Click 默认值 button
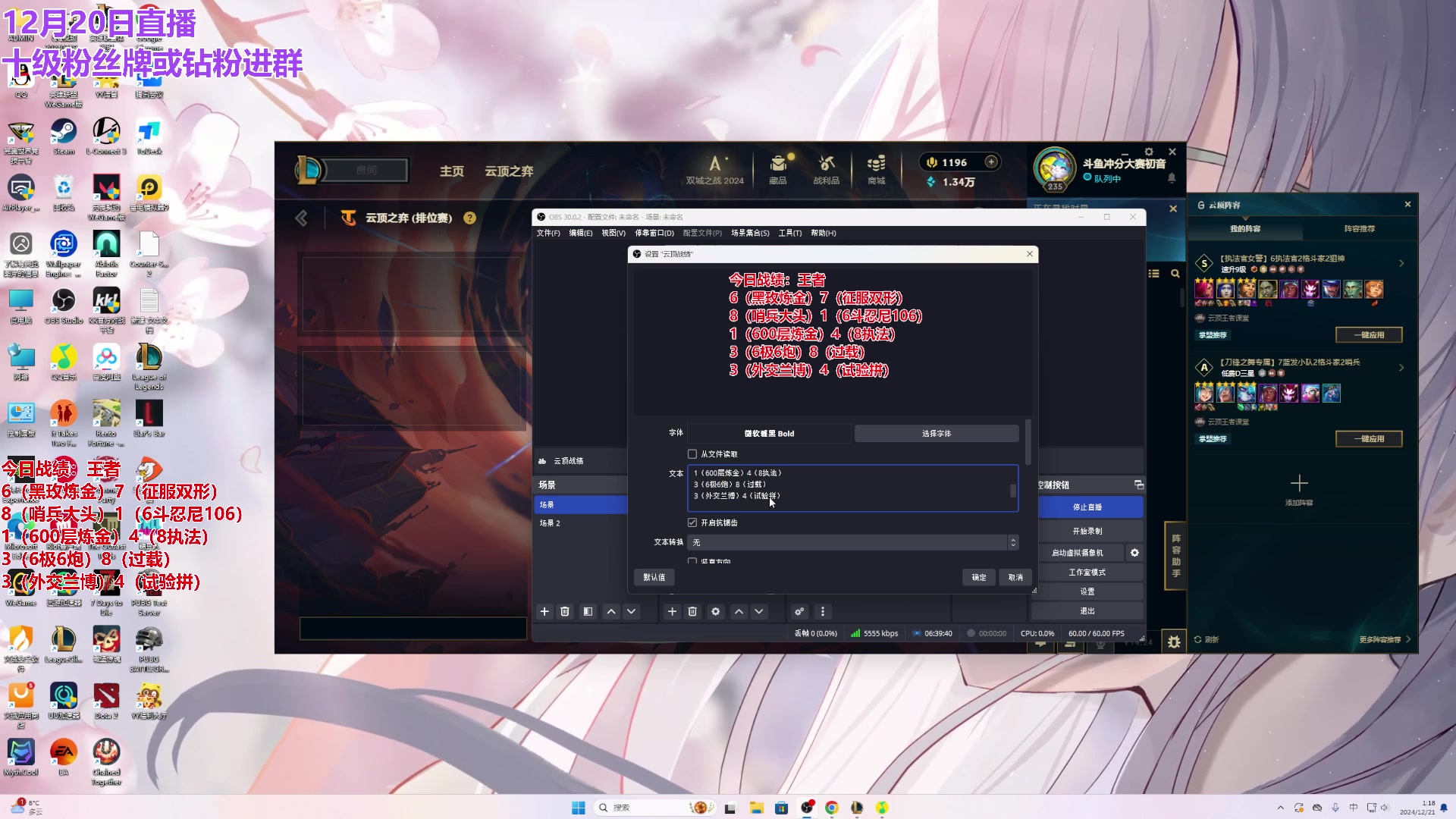 click(x=654, y=578)
